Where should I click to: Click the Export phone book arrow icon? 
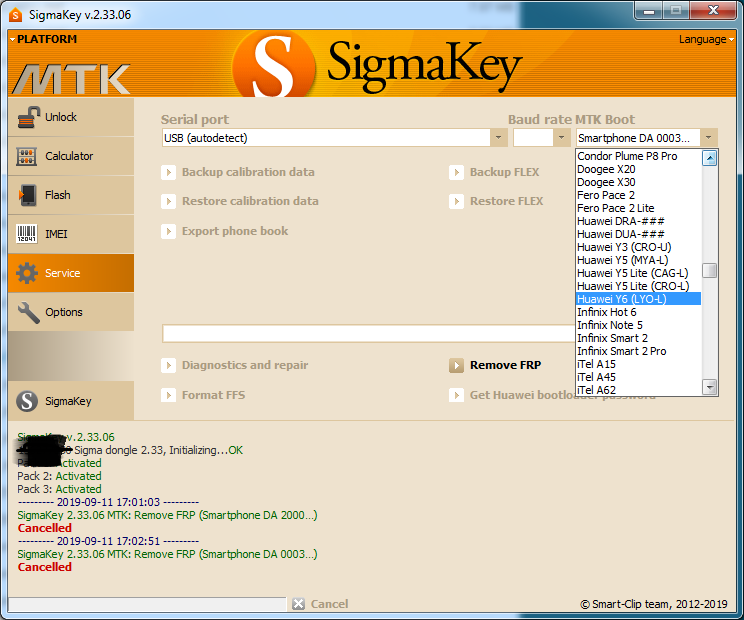[168, 231]
